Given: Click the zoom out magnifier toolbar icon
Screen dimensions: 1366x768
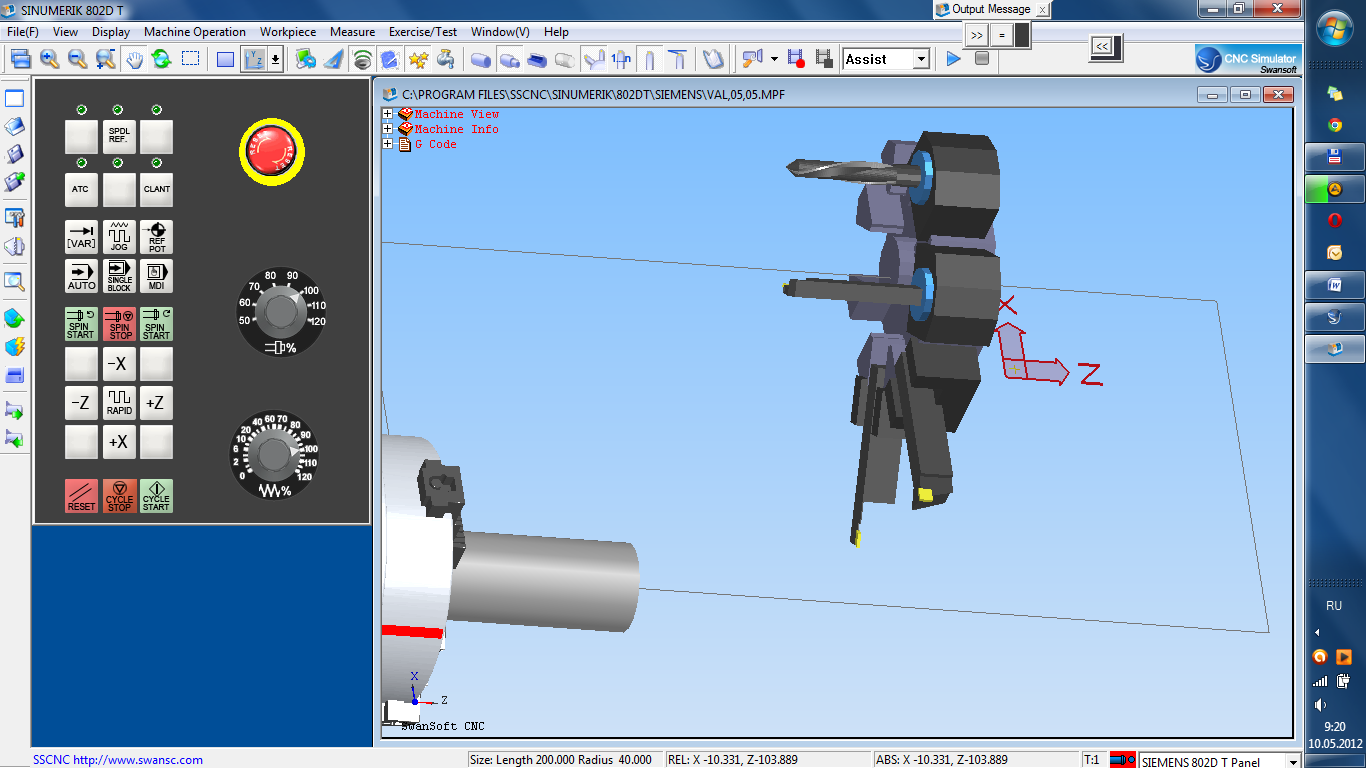Looking at the screenshot, I should click(x=77, y=59).
